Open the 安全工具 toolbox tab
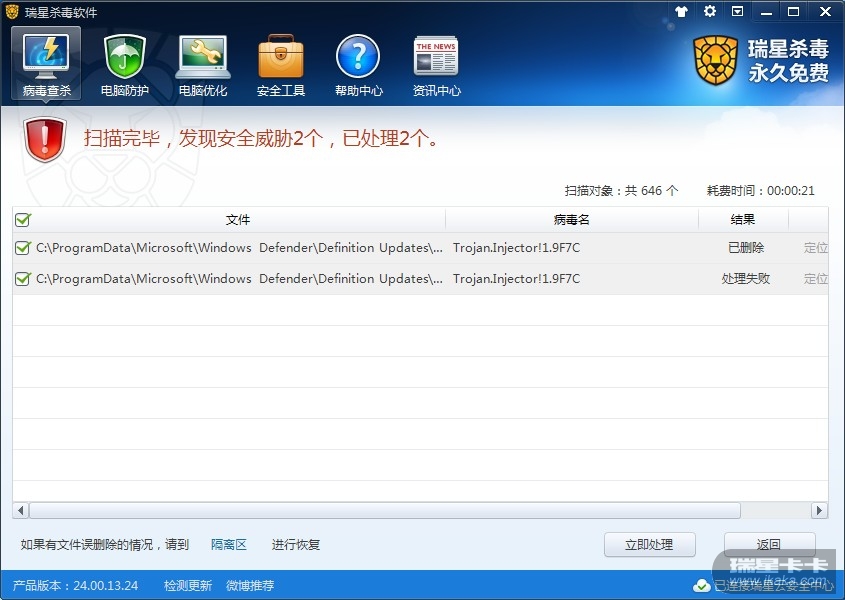The width and height of the screenshot is (845, 600). click(281, 64)
